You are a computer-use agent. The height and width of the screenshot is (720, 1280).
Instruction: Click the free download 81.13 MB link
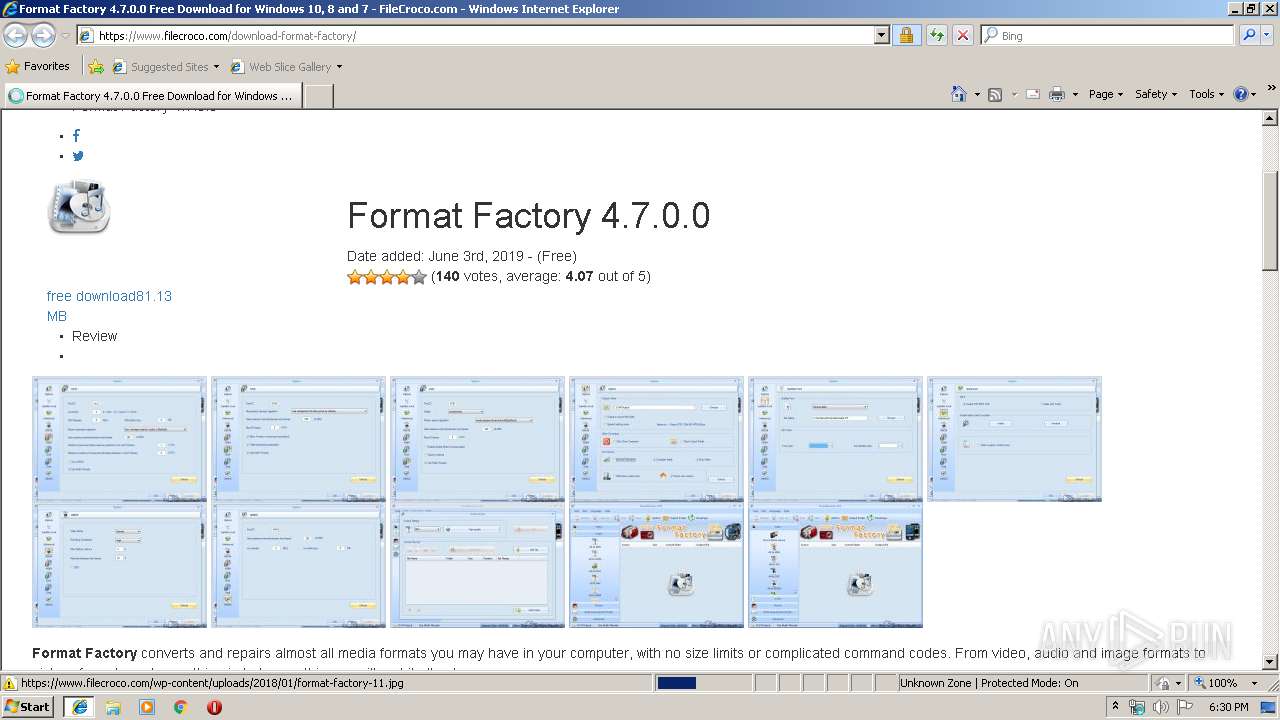(109, 306)
